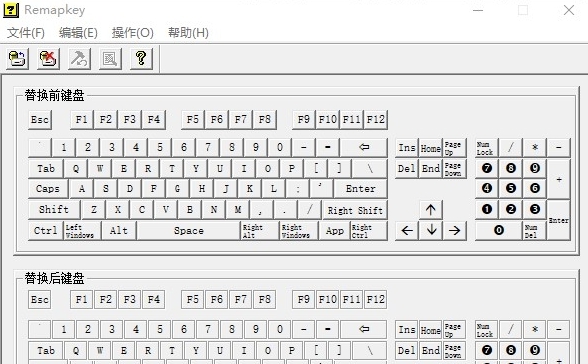
Task: Click the red X discard toolbar icon
Action: [x=48, y=59]
